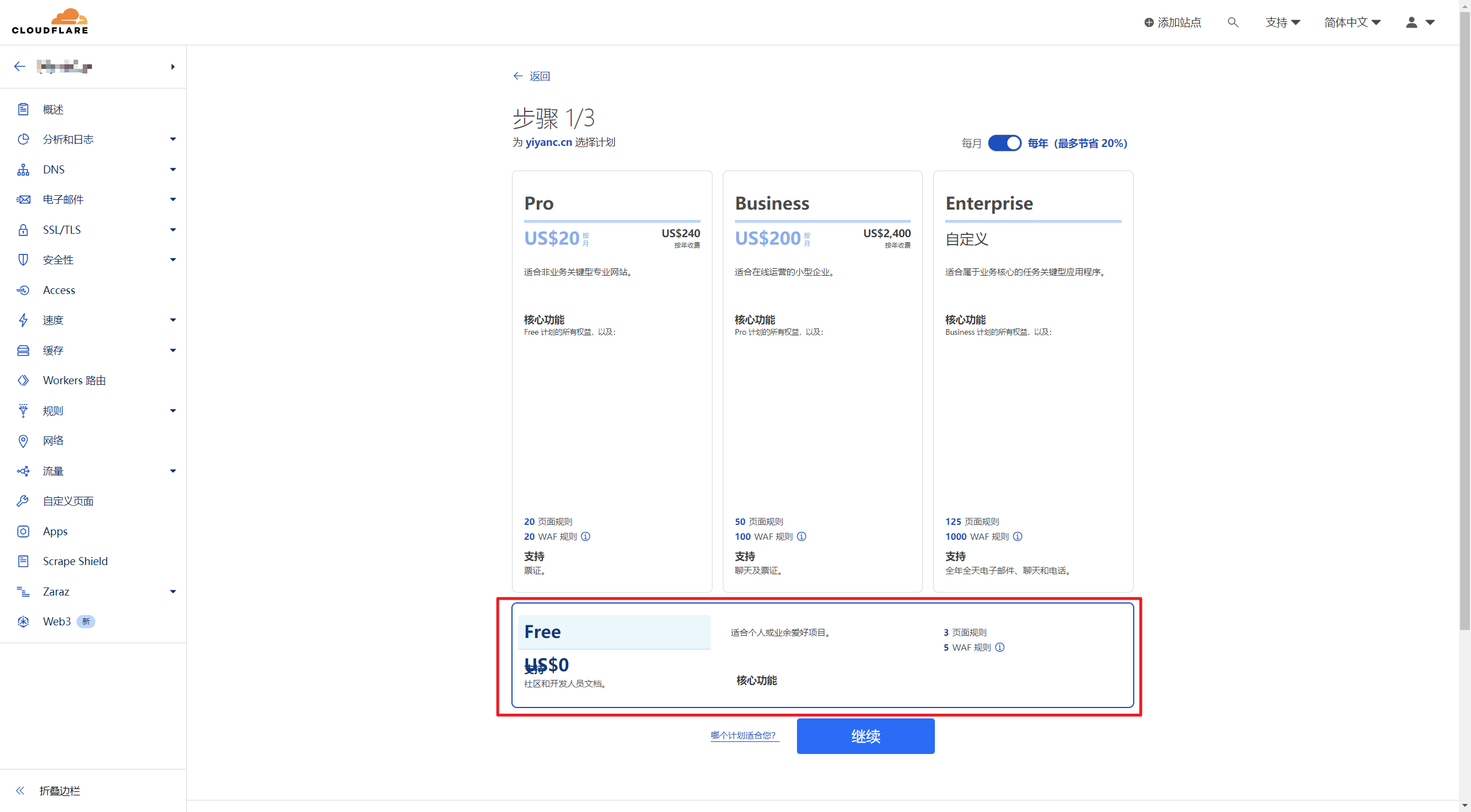Expand the 流量 submenu arrow
This screenshot has height=812, width=1471.
[x=173, y=471]
